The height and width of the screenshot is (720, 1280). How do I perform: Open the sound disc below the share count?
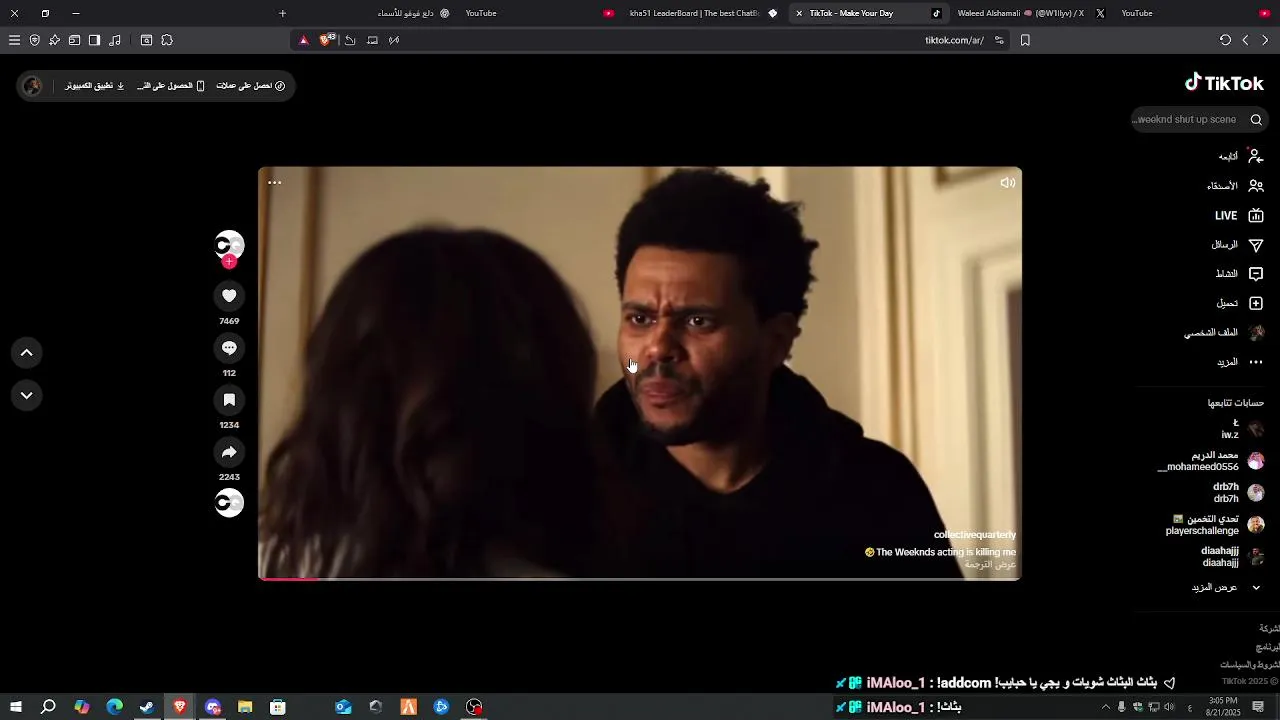coord(229,503)
